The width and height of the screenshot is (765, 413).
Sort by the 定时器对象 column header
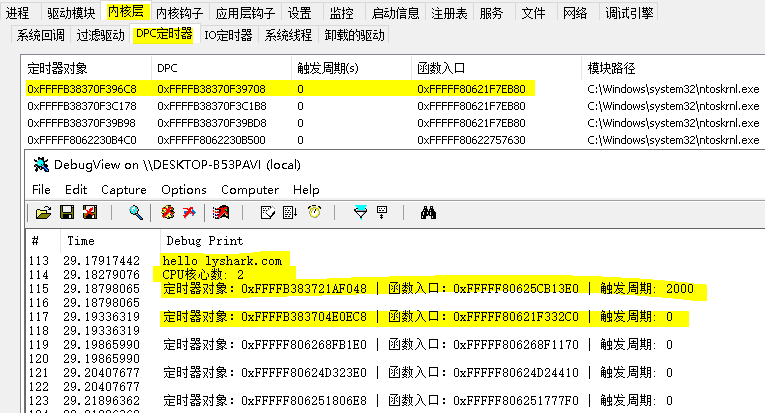[x=86, y=68]
